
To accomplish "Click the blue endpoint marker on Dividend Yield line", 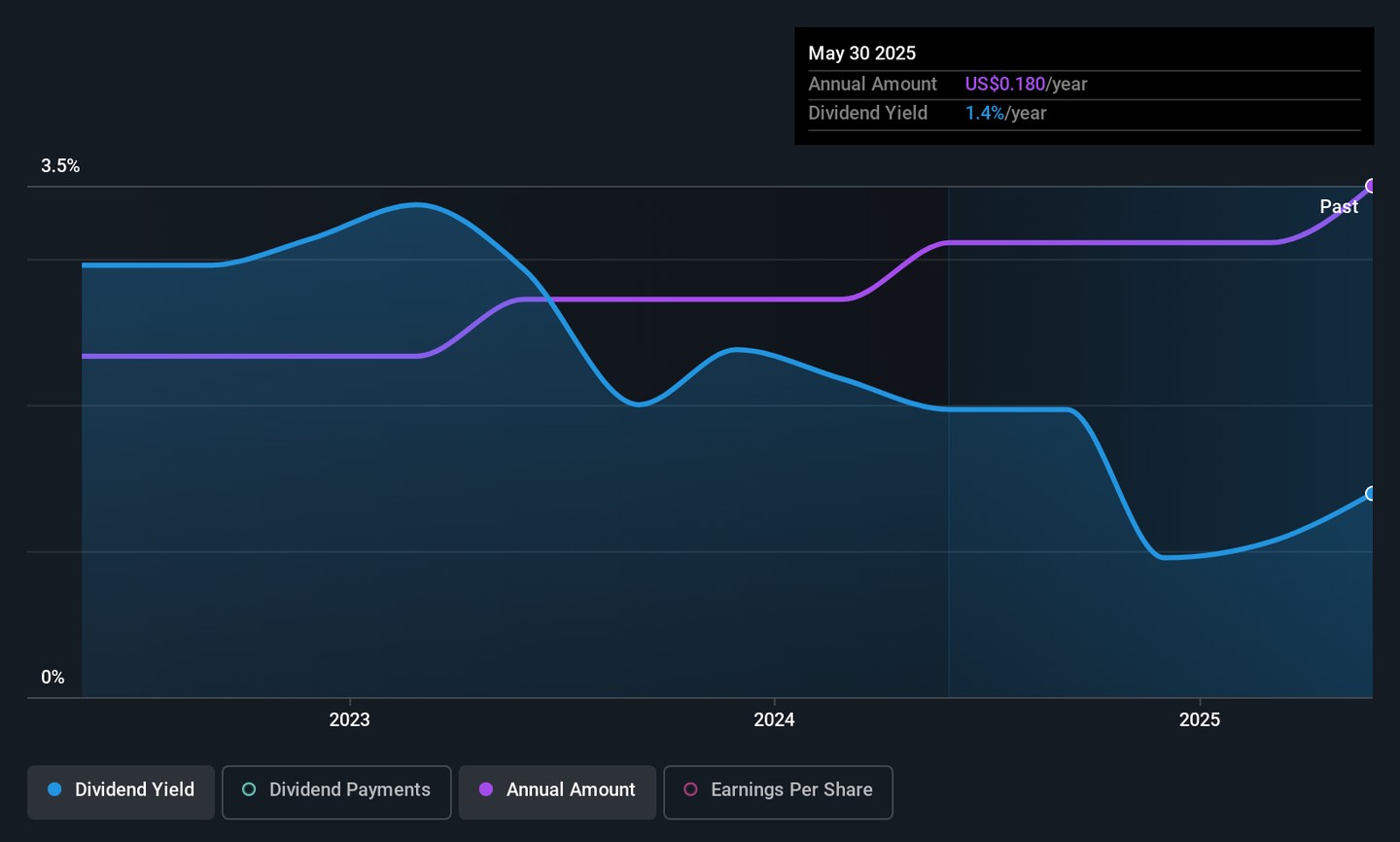I will click(1371, 494).
